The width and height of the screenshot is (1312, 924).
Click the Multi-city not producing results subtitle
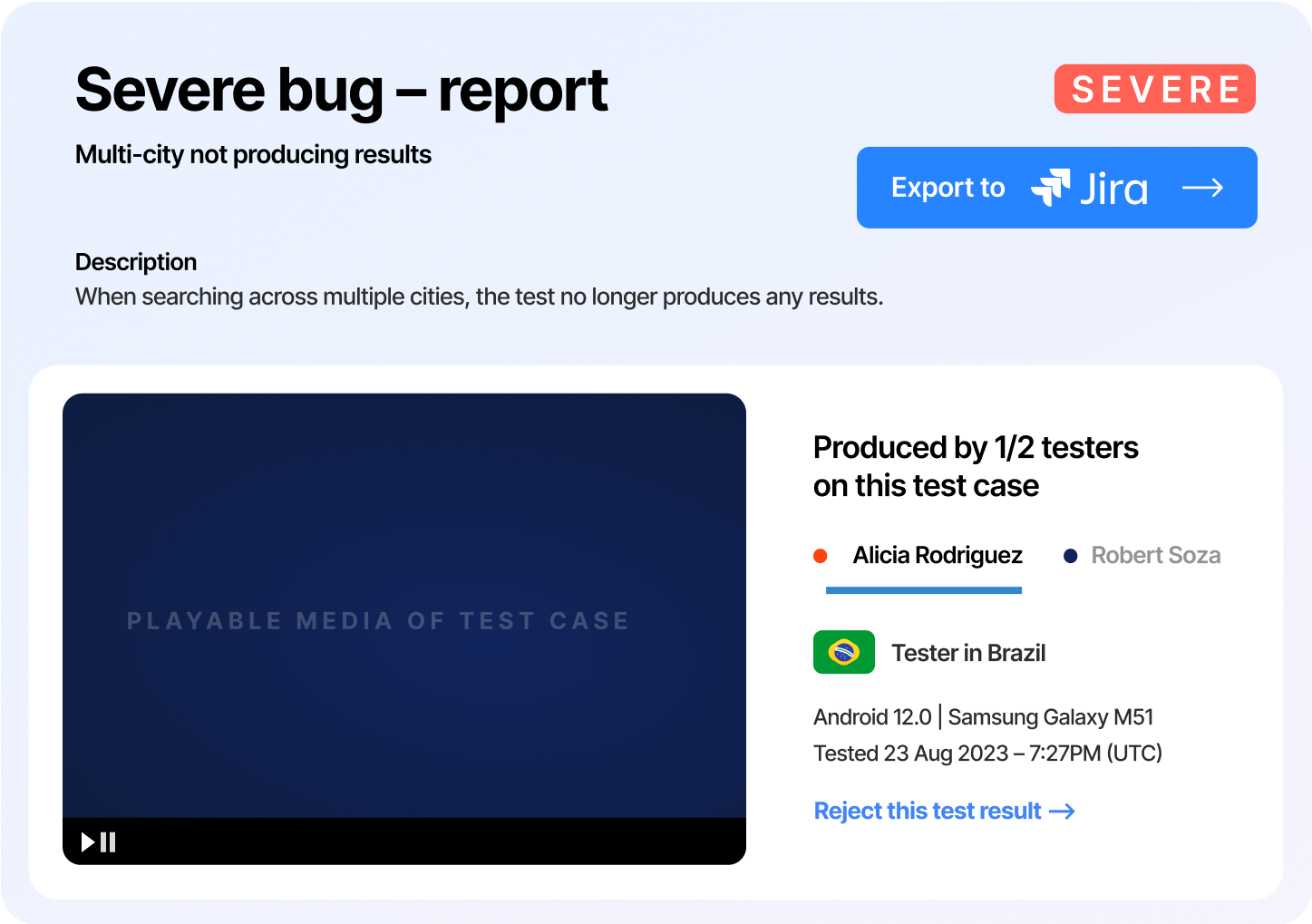(253, 155)
